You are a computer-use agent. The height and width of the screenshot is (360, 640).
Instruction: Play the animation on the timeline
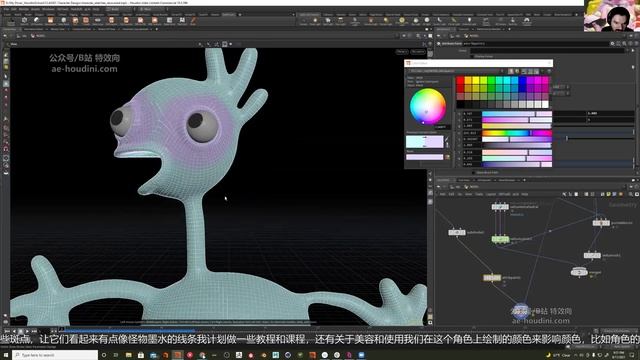point(27,331)
